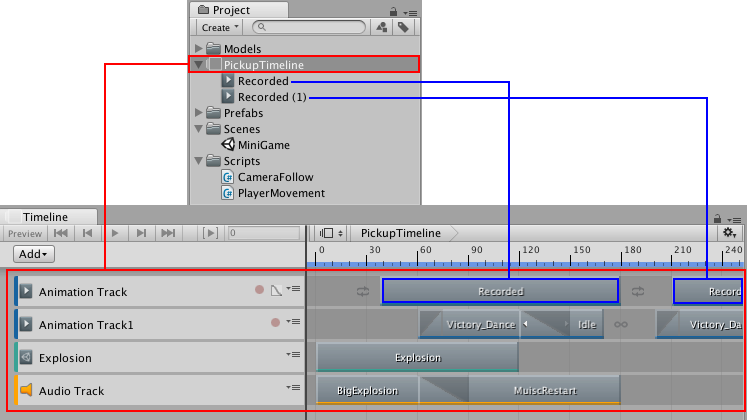Viewport: 747px width, 420px height.
Task: Click the frame number field
Action: coord(263,233)
